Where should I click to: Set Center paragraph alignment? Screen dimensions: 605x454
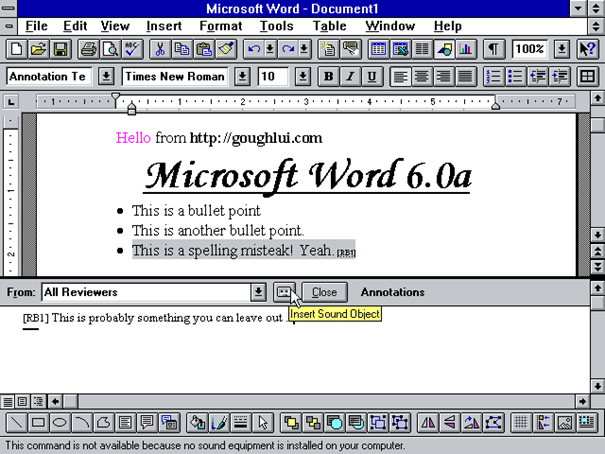[422, 76]
